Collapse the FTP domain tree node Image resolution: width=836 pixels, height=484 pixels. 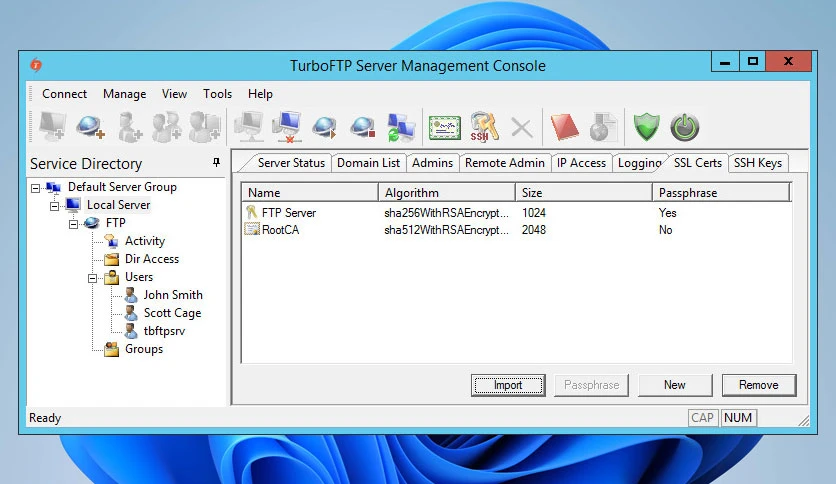pos(74,224)
